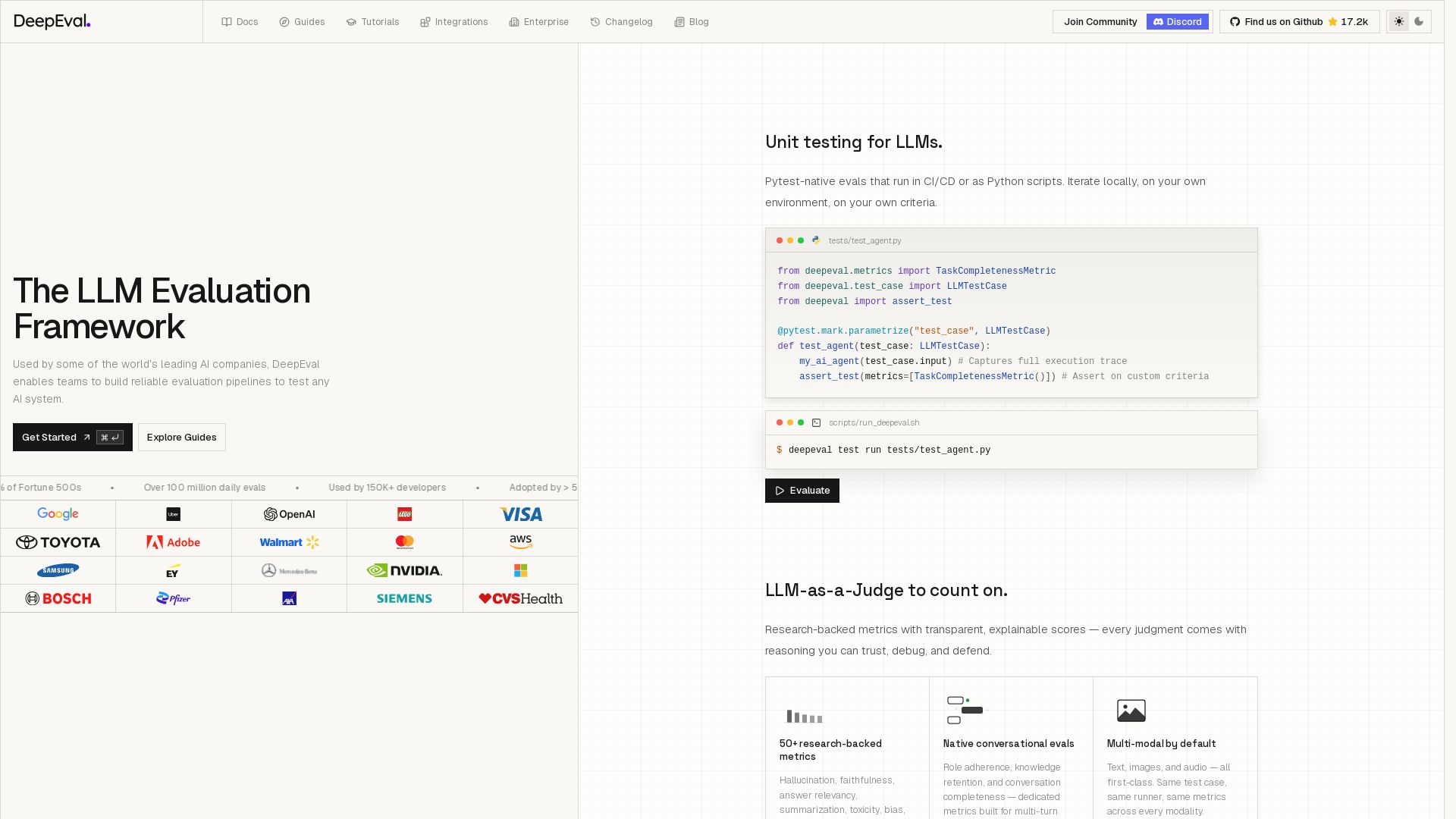Open the Changelog menu item
The width and height of the screenshot is (1456, 819).
click(621, 22)
